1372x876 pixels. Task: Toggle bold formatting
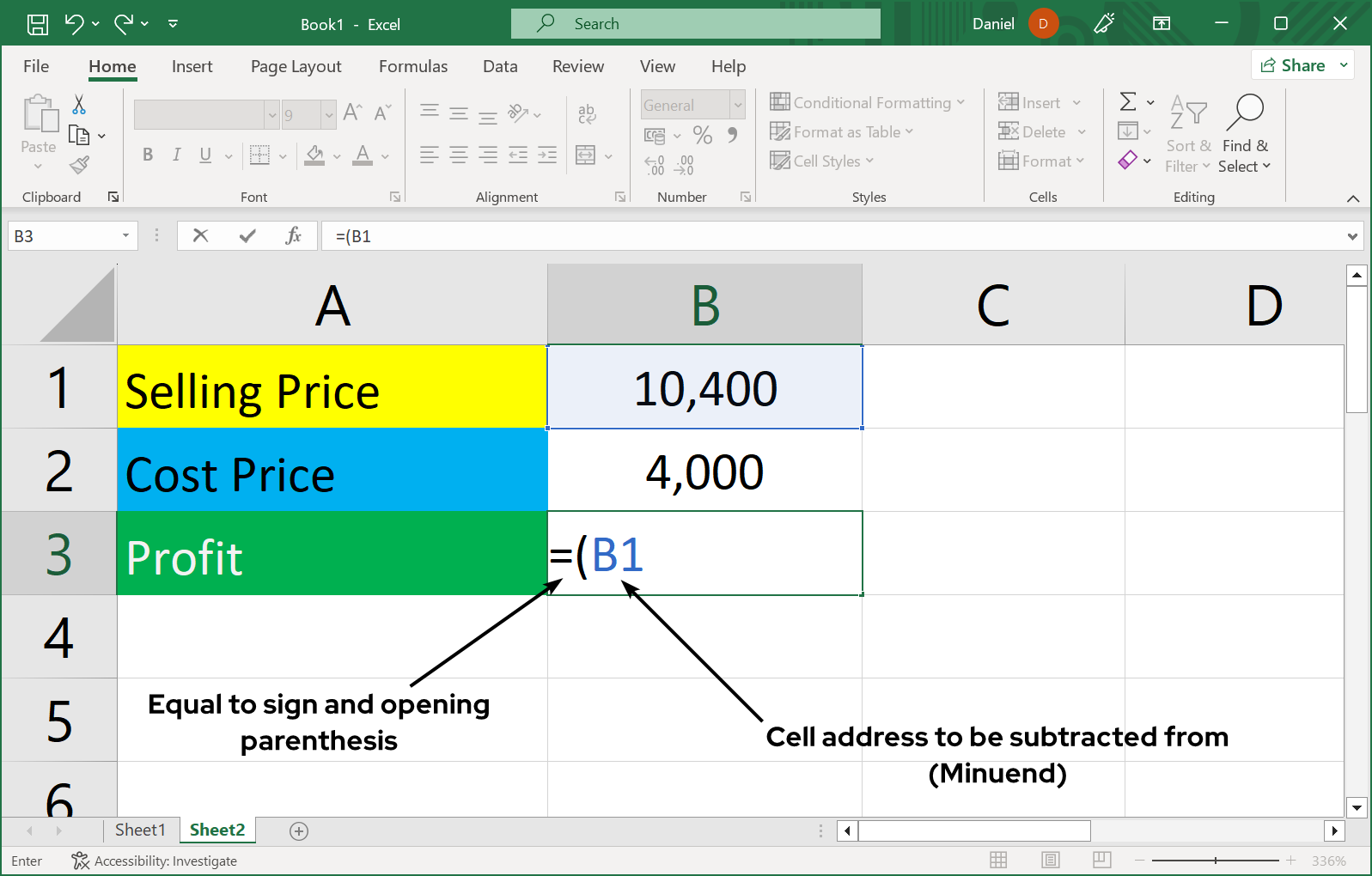pos(148,155)
